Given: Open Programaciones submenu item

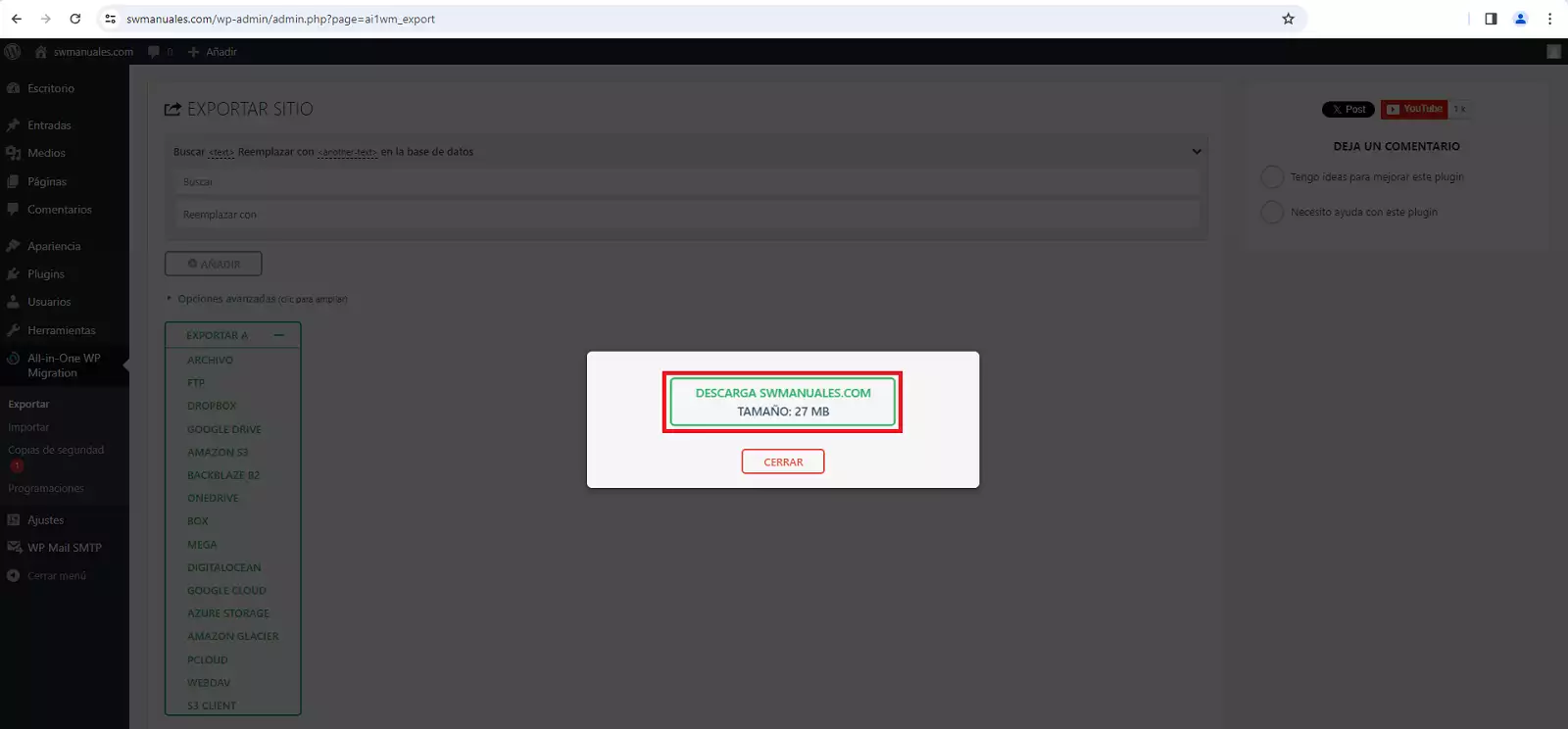Looking at the screenshot, I should click(46, 488).
